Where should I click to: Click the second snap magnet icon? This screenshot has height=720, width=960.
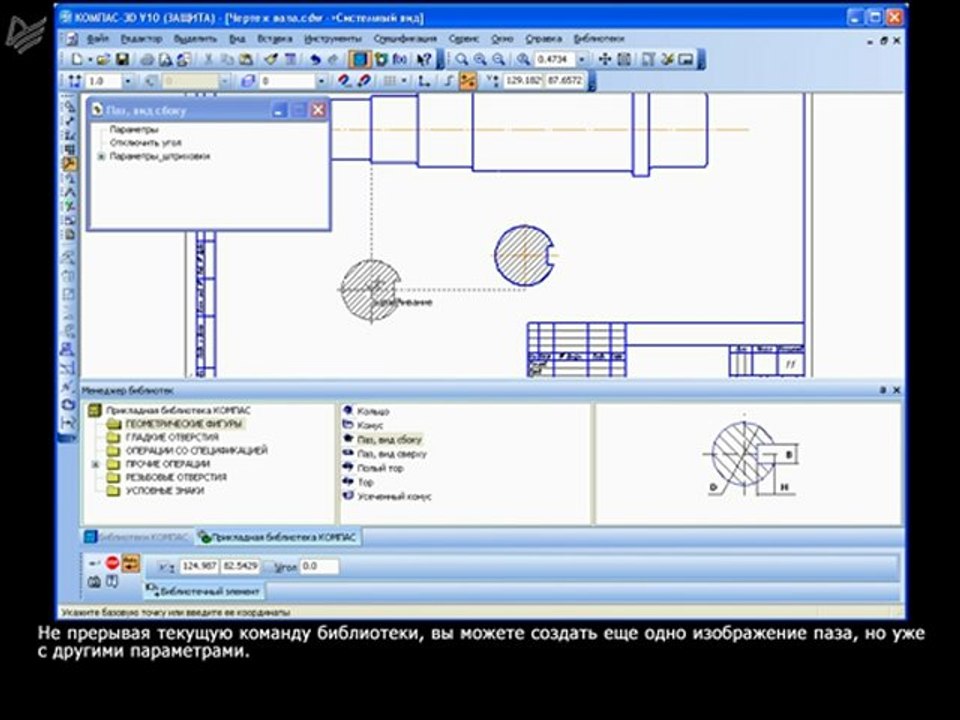click(x=364, y=81)
